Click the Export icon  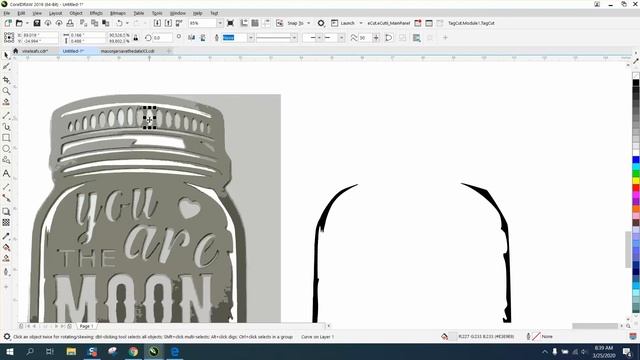click(168, 23)
